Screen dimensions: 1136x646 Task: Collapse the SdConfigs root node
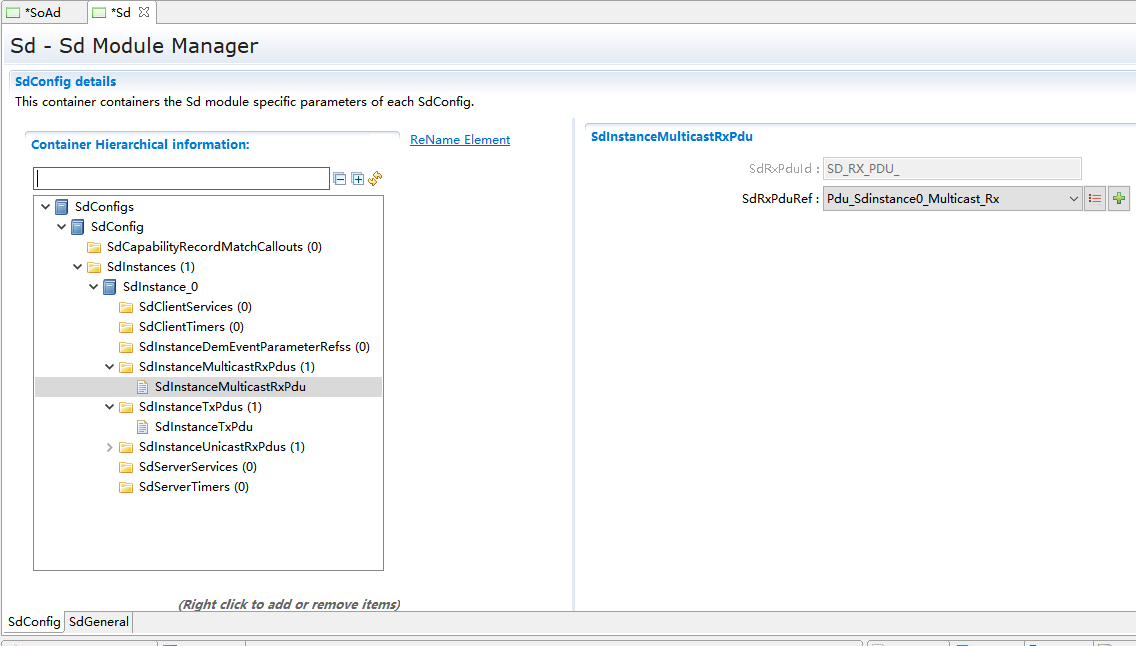(x=45, y=207)
